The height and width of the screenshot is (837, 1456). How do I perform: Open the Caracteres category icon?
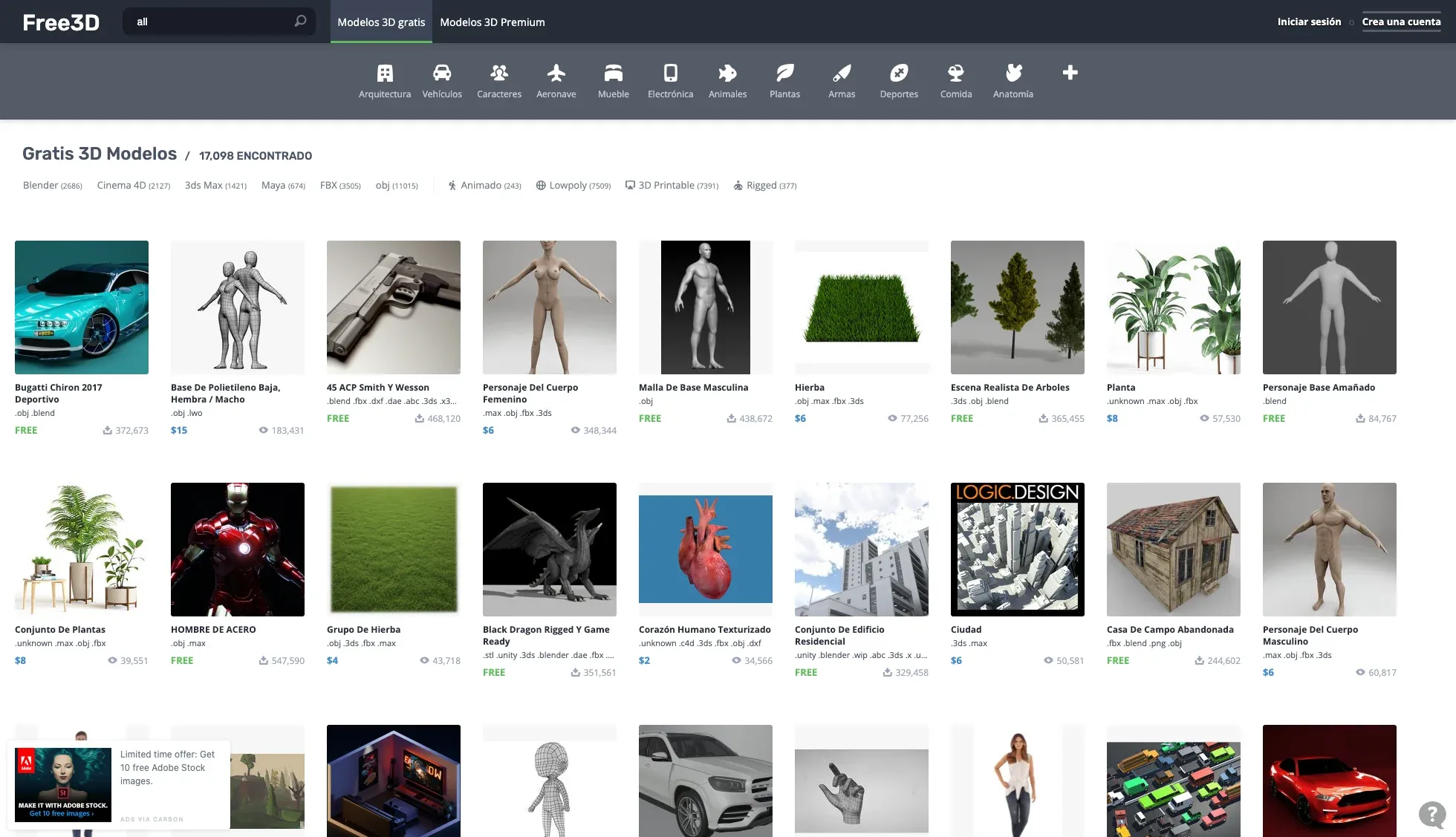(x=499, y=73)
